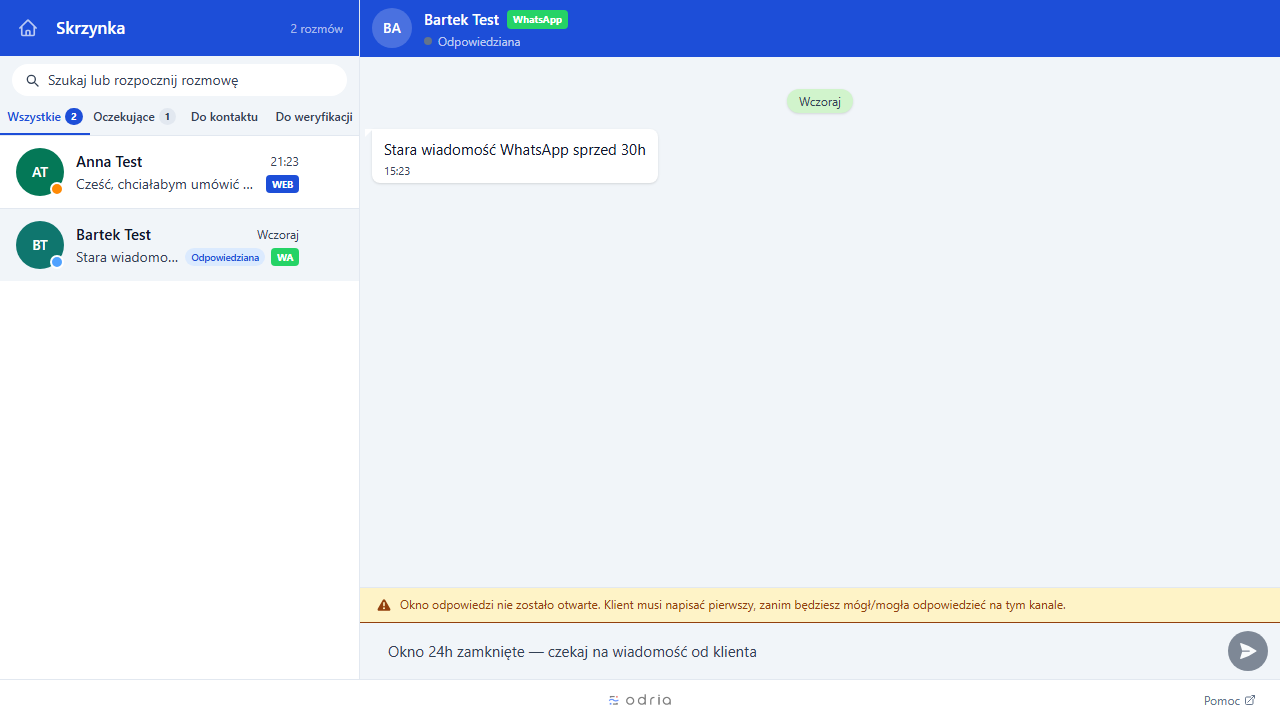Click the WA channel badge
The image size is (1280, 720).
click(x=285, y=257)
